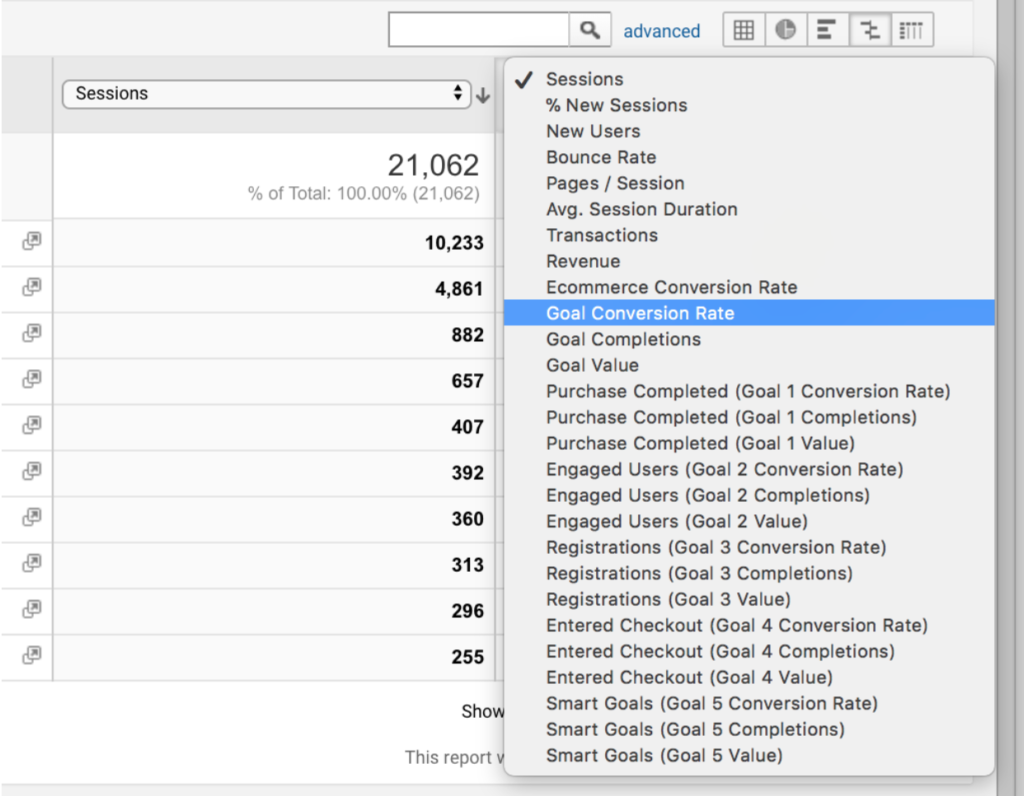1024x796 pixels.
Task: Choose Avg. Session Duration option
Action: (641, 209)
